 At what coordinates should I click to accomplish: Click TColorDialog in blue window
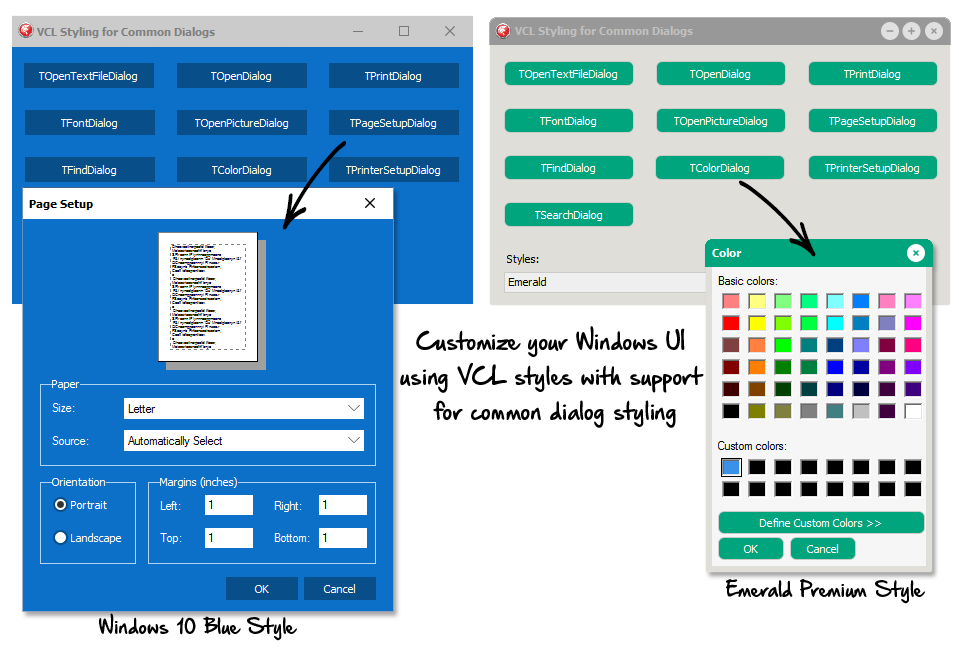(x=242, y=170)
